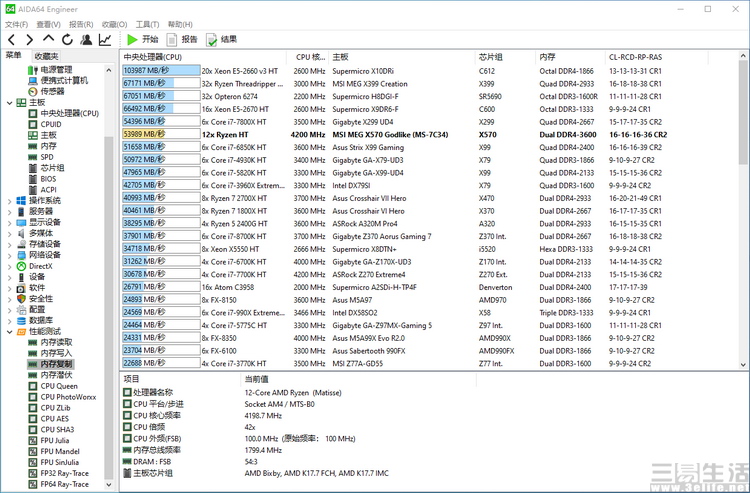Select the ACPI tree item
This screenshot has height=493, width=750.
tap(48, 190)
